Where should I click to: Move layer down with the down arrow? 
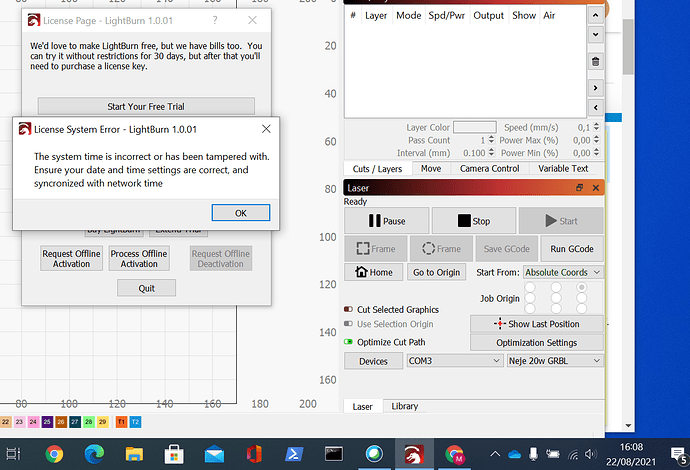point(595,34)
